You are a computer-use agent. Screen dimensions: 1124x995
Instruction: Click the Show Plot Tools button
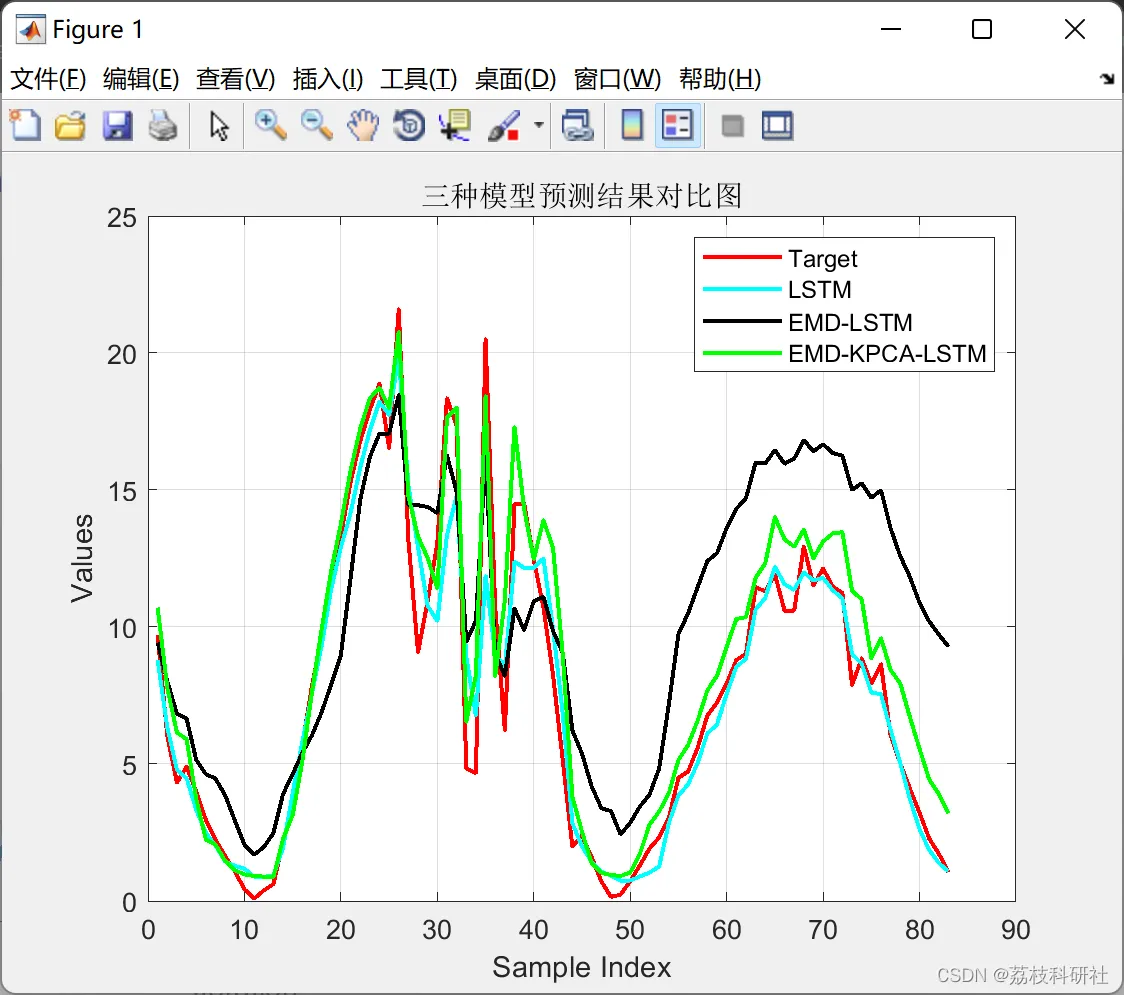click(778, 125)
